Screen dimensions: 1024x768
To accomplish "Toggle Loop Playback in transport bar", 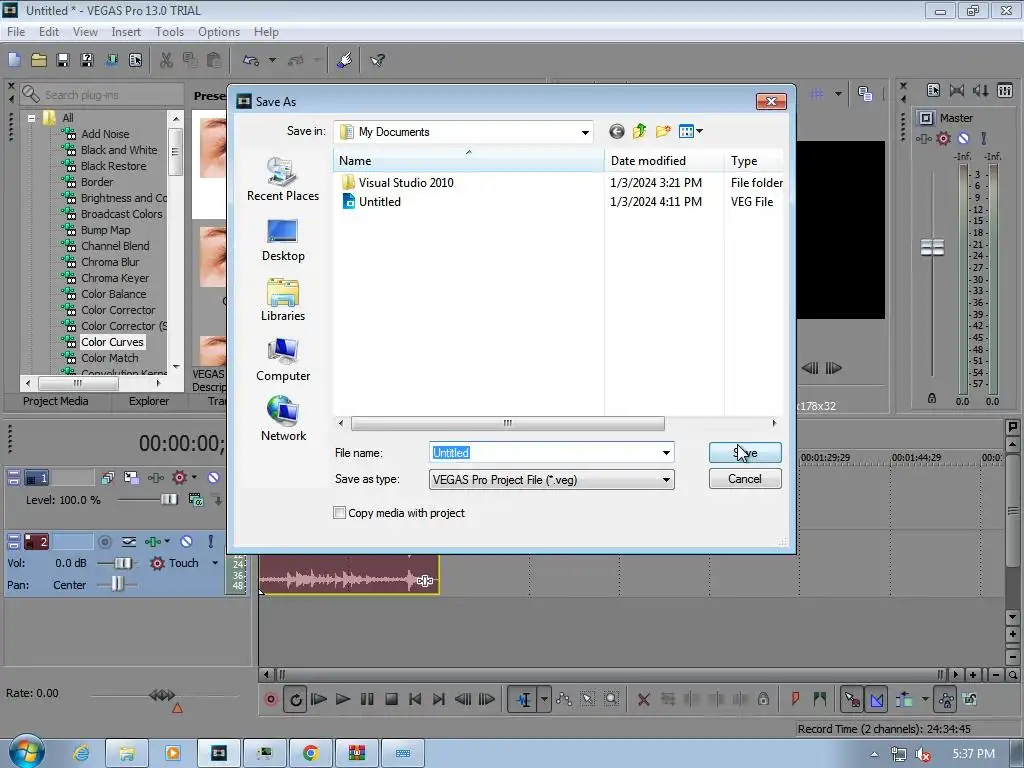I will click(x=295, y=700).
